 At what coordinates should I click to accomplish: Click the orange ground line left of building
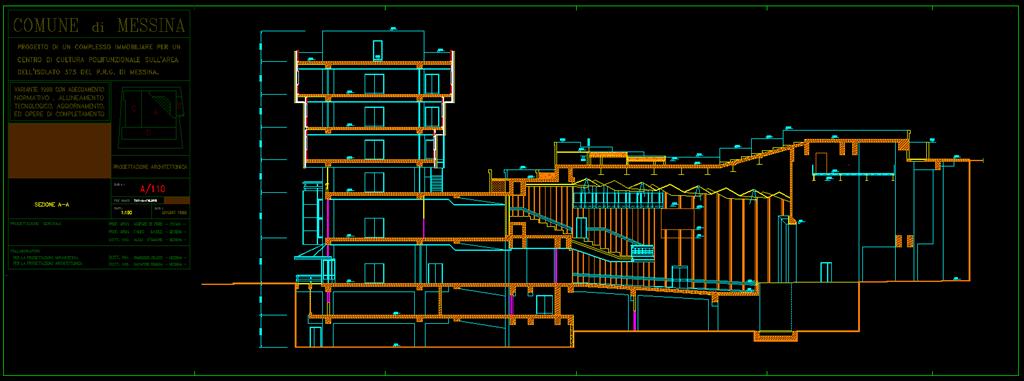(x=248, y=284)
